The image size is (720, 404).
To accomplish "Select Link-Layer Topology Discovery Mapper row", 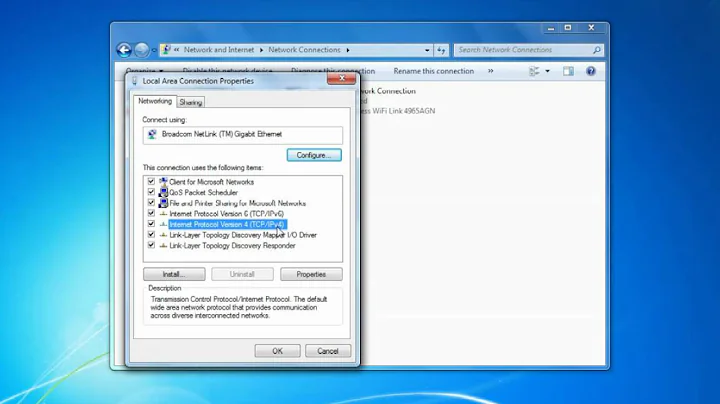I will pyautogui.click(x=243, y=235).
